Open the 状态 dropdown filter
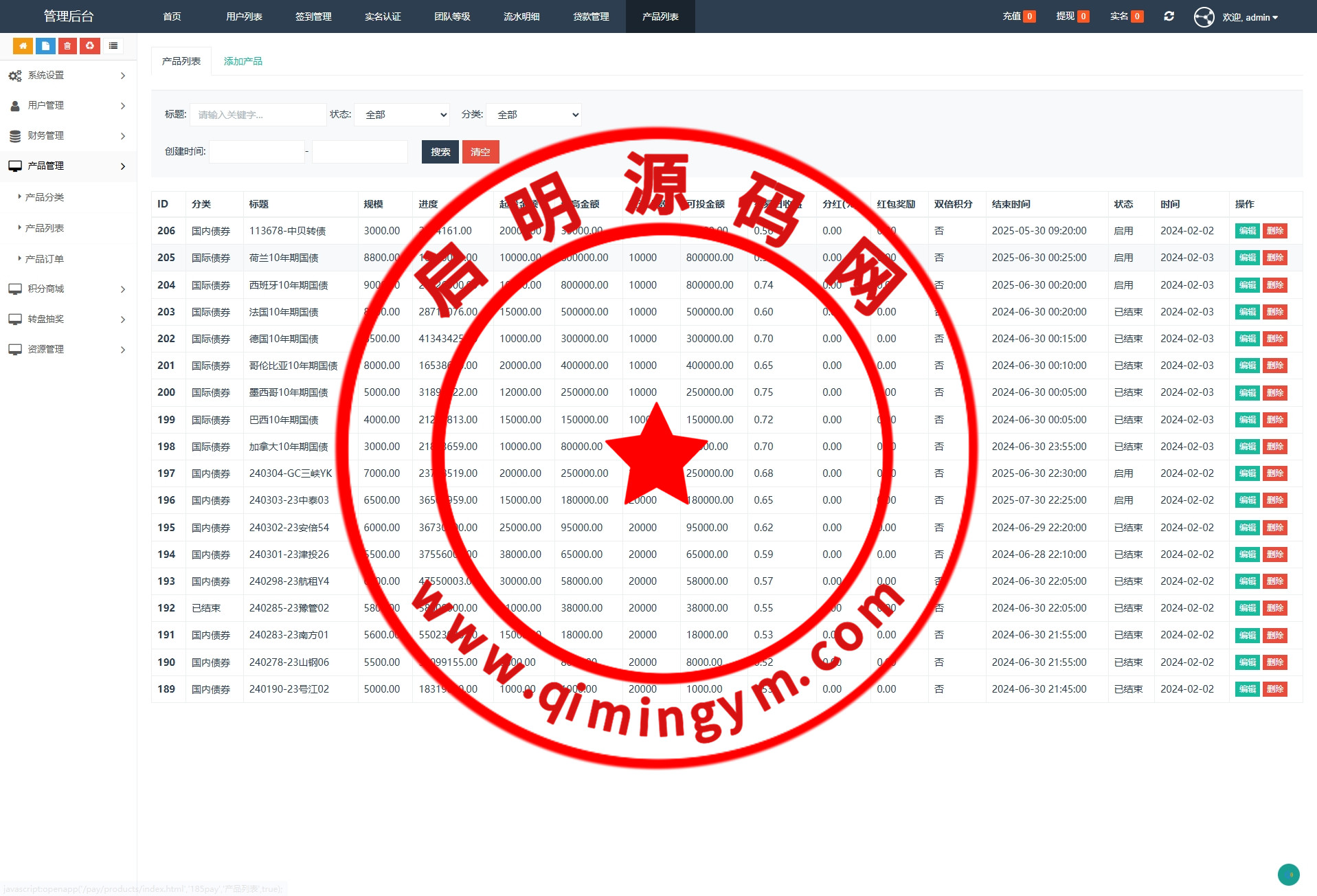Screen dimensions: 1317x896 click(402, 115)
